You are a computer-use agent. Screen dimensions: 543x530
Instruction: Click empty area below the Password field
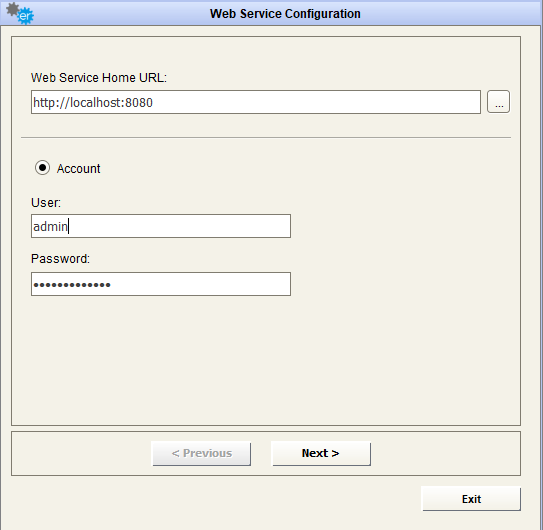[x=266, y=360]
